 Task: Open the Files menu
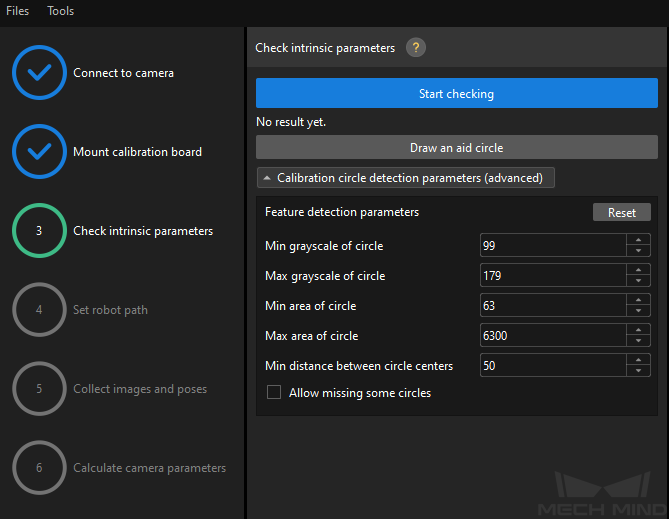(x=17, y=11)
